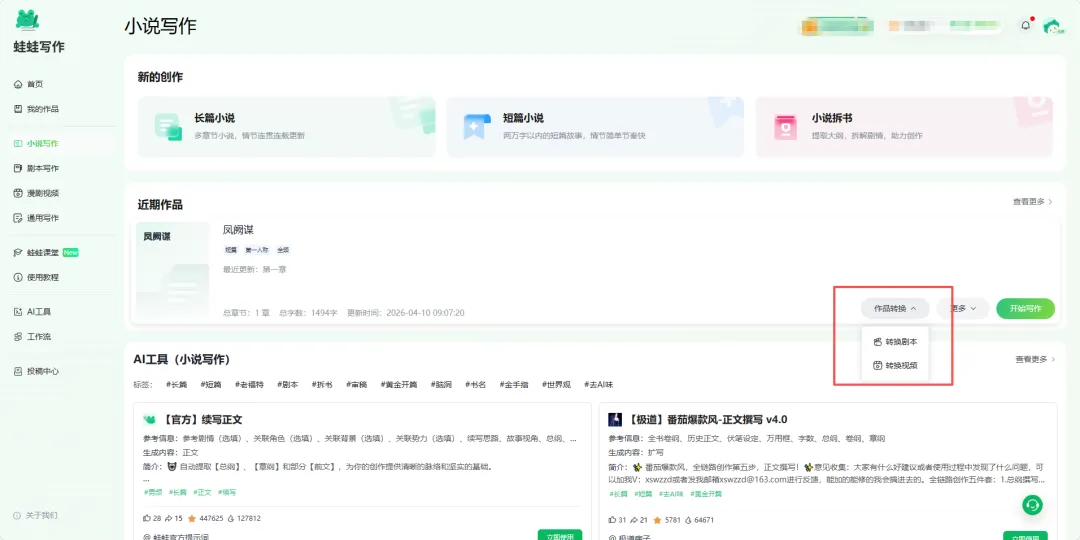The width and height of the screenshot is (1080, 540).
Task: Share the 极道 tool showing 21
Action: (x=640, y=520)
